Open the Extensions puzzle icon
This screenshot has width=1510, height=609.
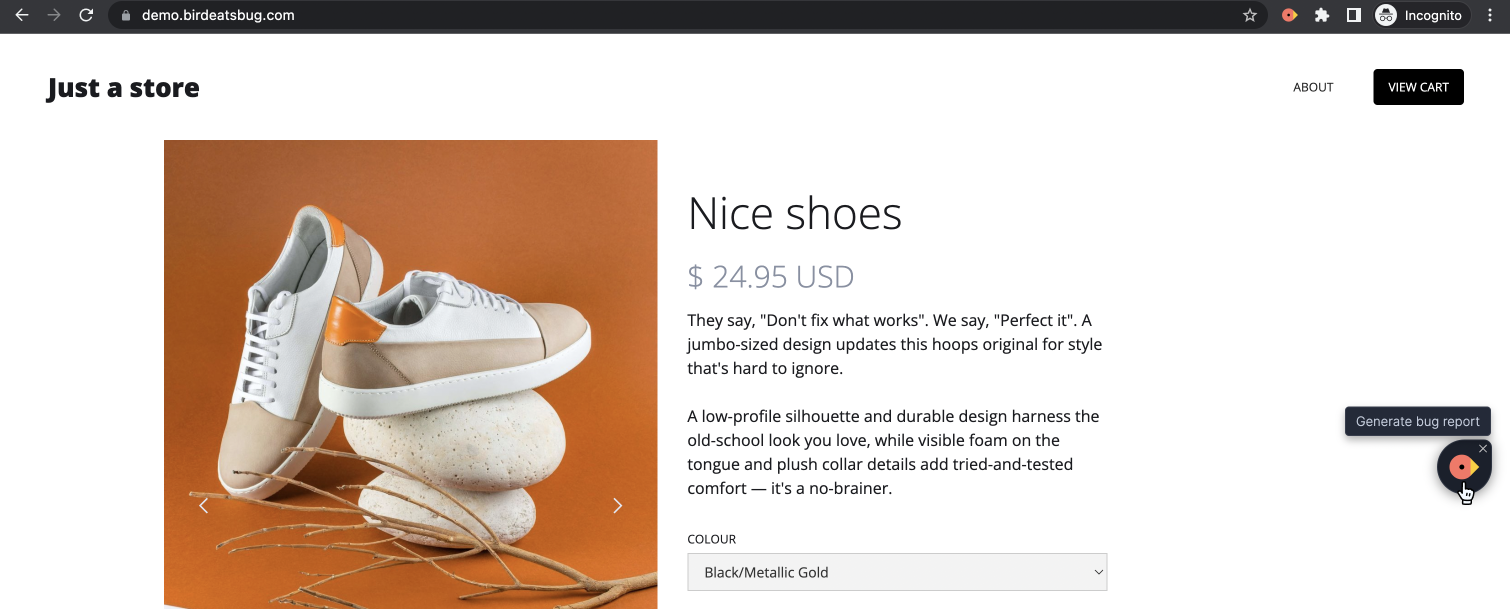[1322, 15]
